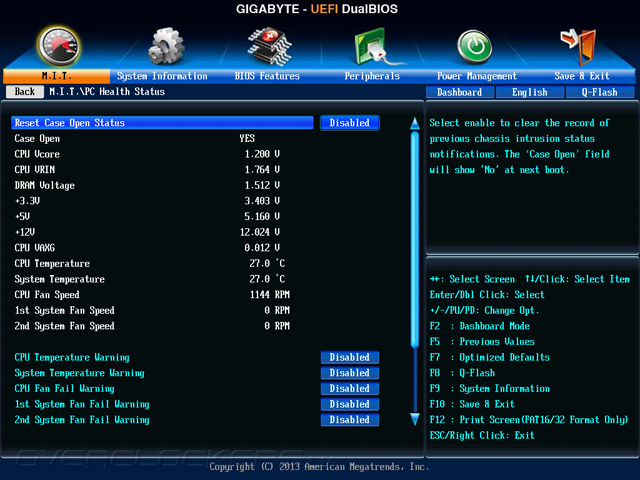Click the 1st System Fan Speed label
The image size is (640, 480).
point(64,310)
